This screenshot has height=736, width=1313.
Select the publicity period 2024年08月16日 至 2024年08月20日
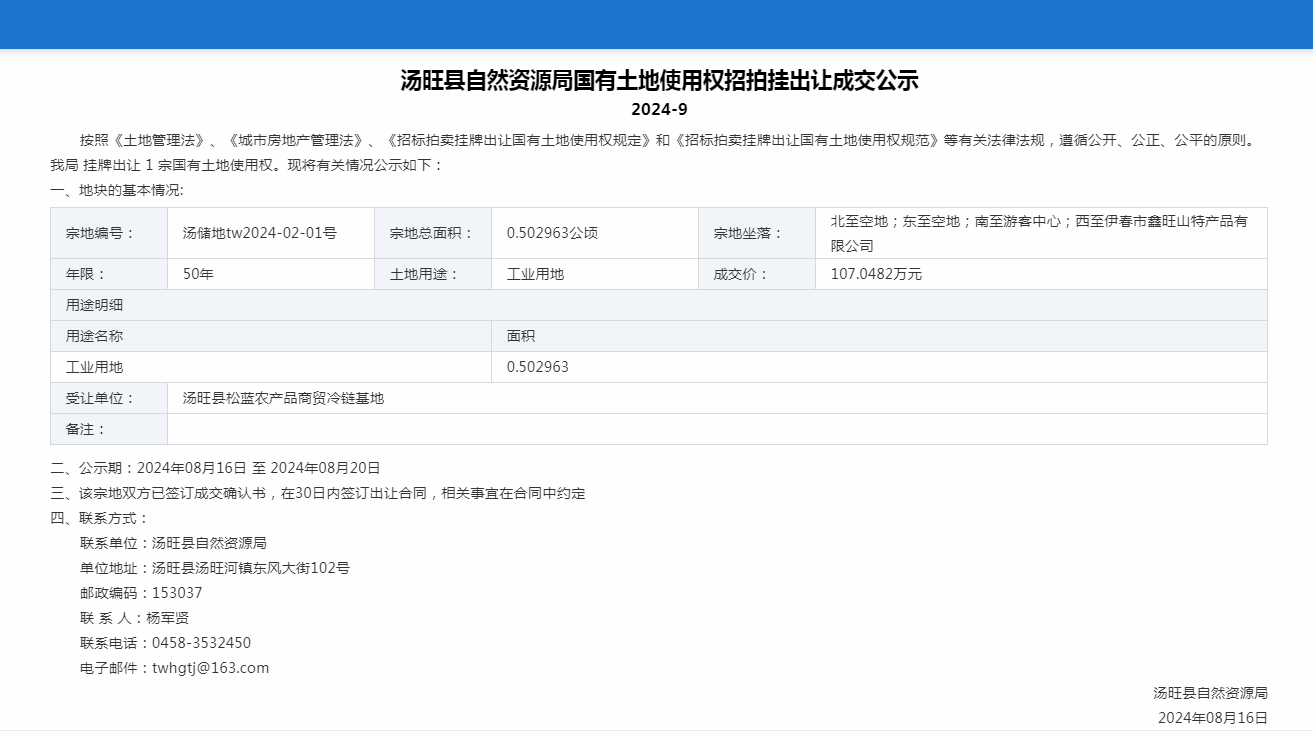[x=258, y=468]
